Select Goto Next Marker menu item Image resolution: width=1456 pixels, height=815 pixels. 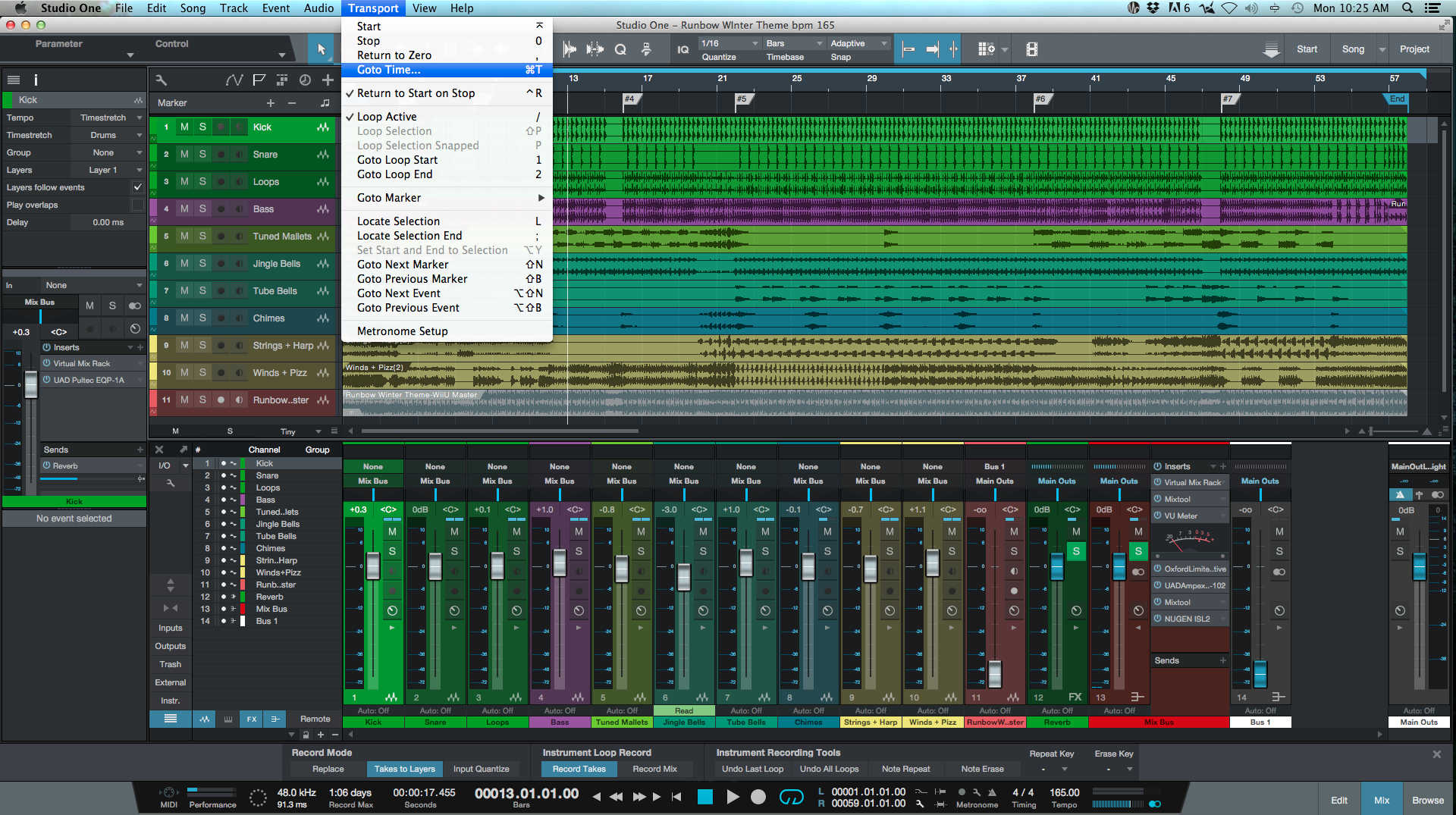coord(447,265)
